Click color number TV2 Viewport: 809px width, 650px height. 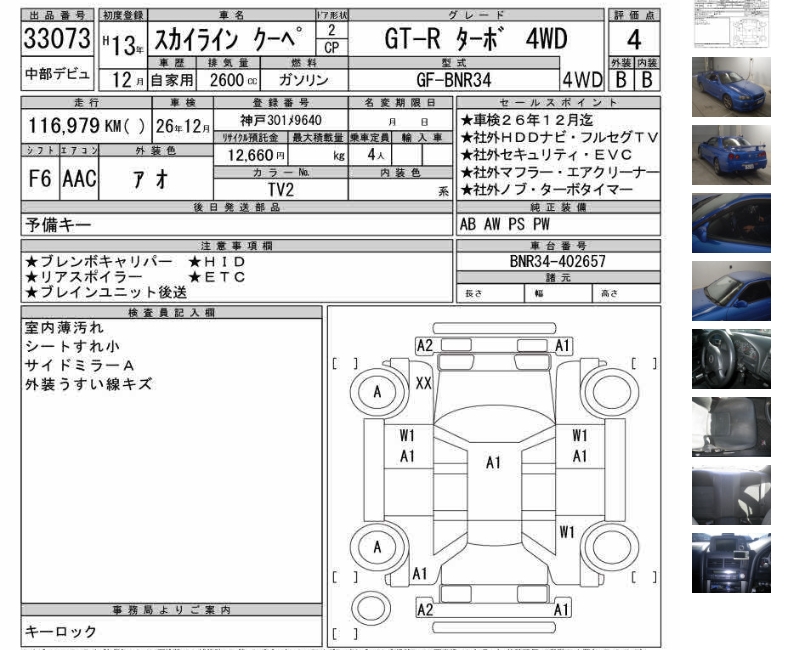click(x=281, y=190)
